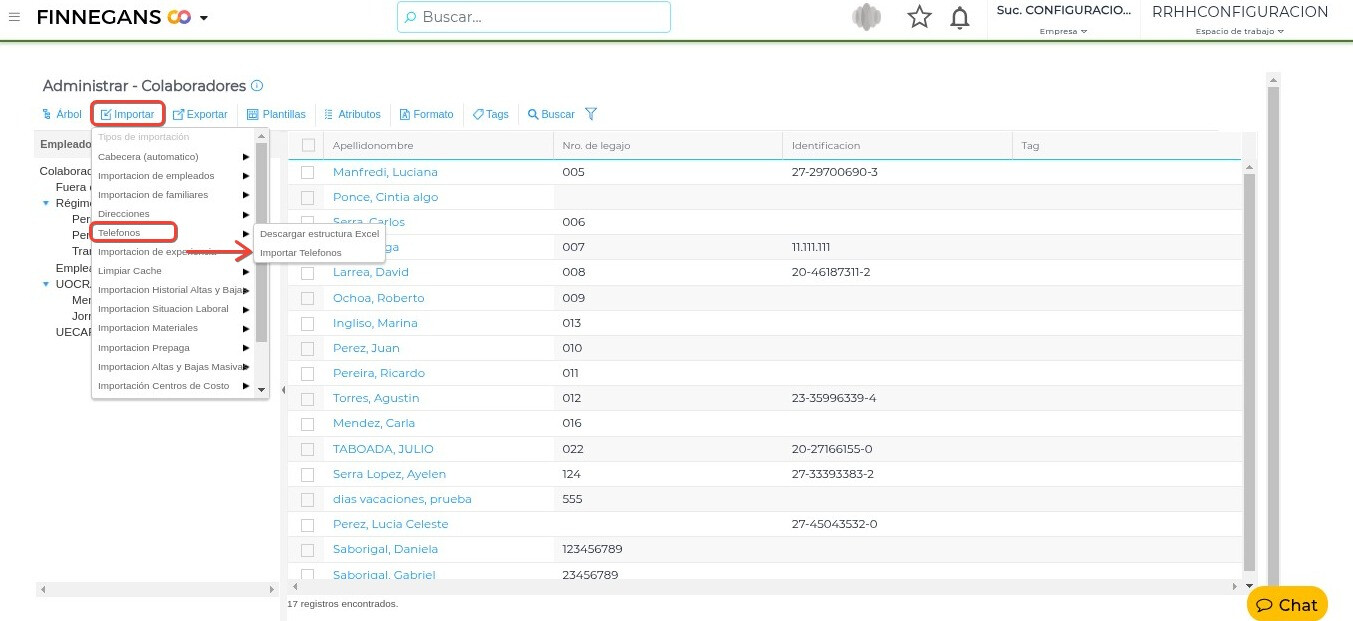Choose Importar Telefonos from submenu
1353x621 pixels.
[x=300, y=253]
